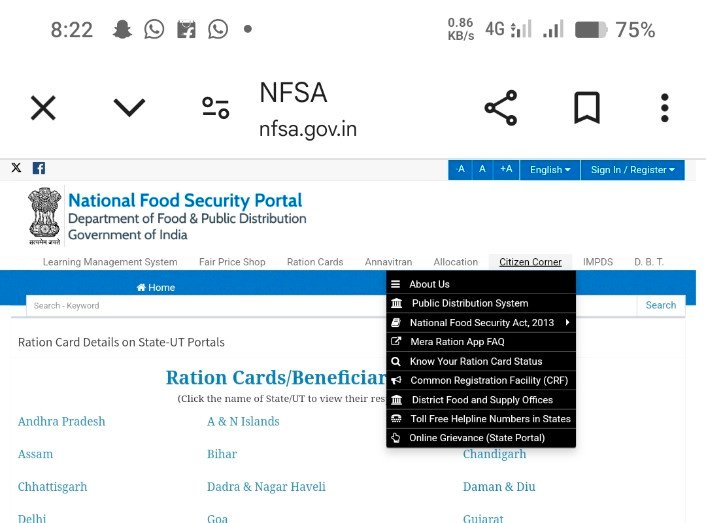The height and width of the screenshot is (523, 706).
Task: Click megaphone icon beside Common Registration Facility
Action: pyautogui.click(x=396, y=380)
